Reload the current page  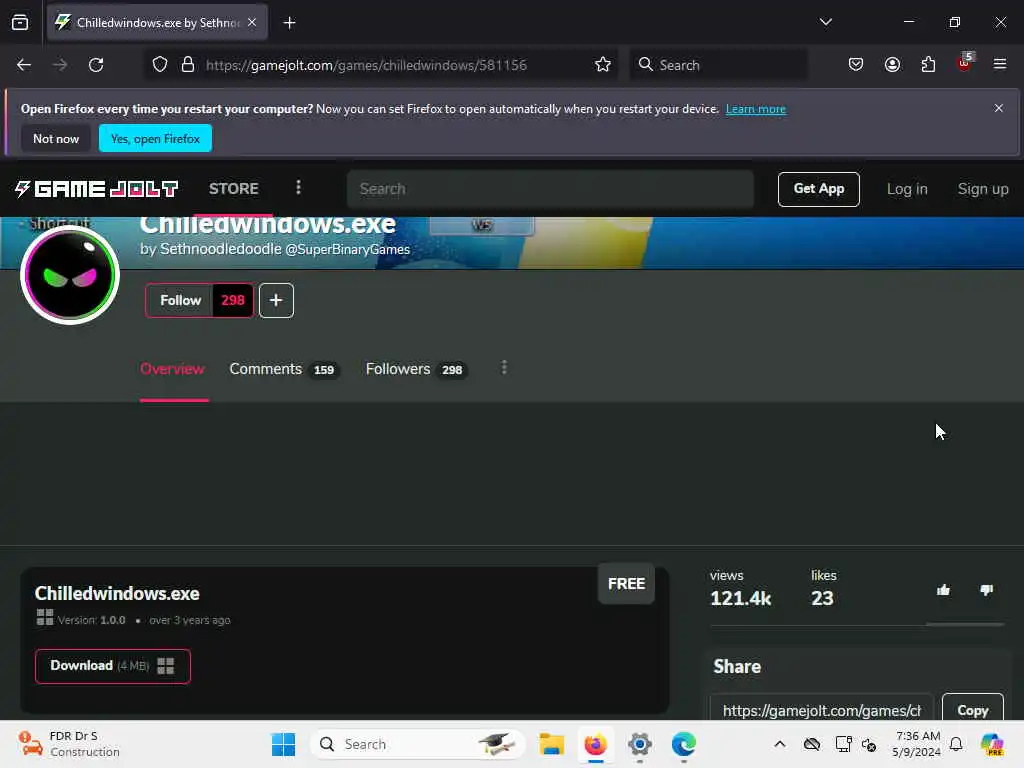click(96, 65)
